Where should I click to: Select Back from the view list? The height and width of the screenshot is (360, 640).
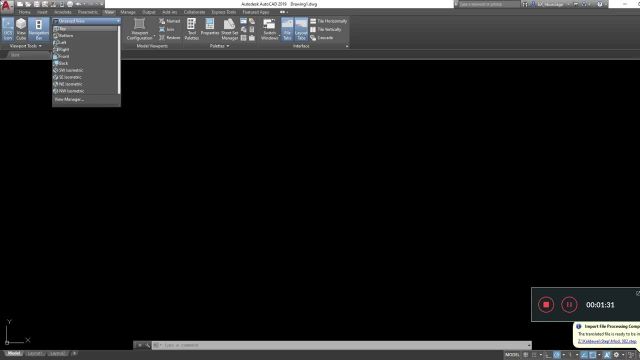click(85, 63)
